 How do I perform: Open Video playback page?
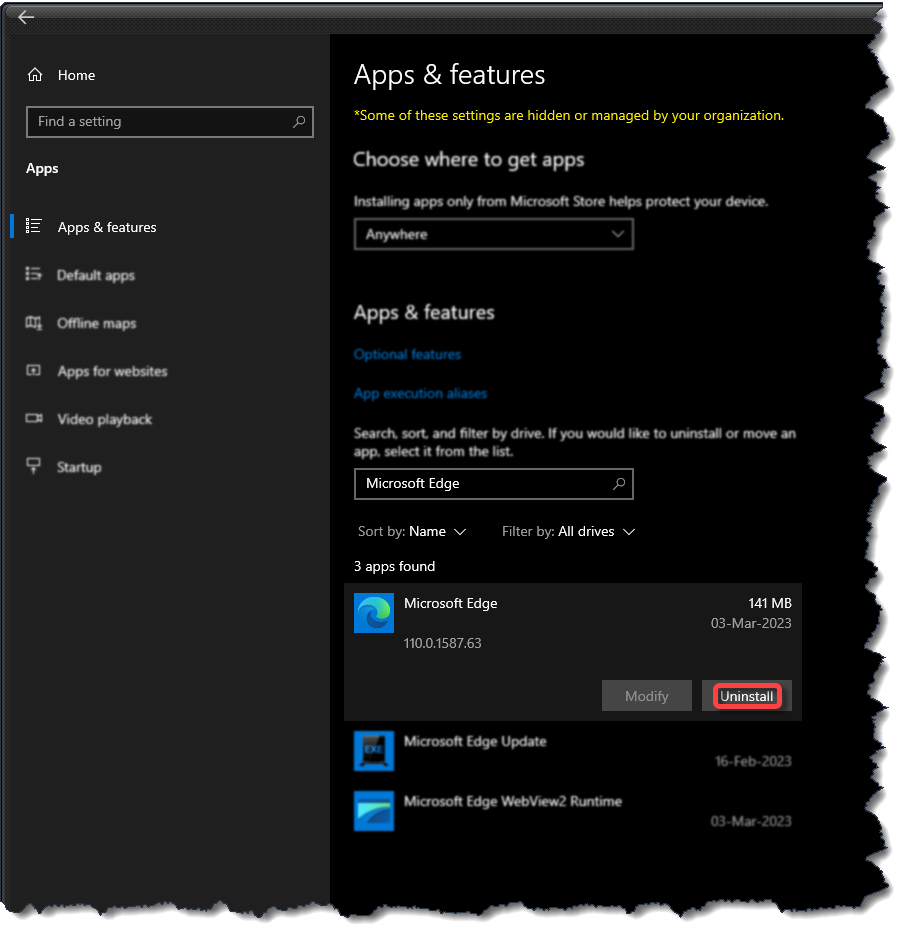pos(105,419)
